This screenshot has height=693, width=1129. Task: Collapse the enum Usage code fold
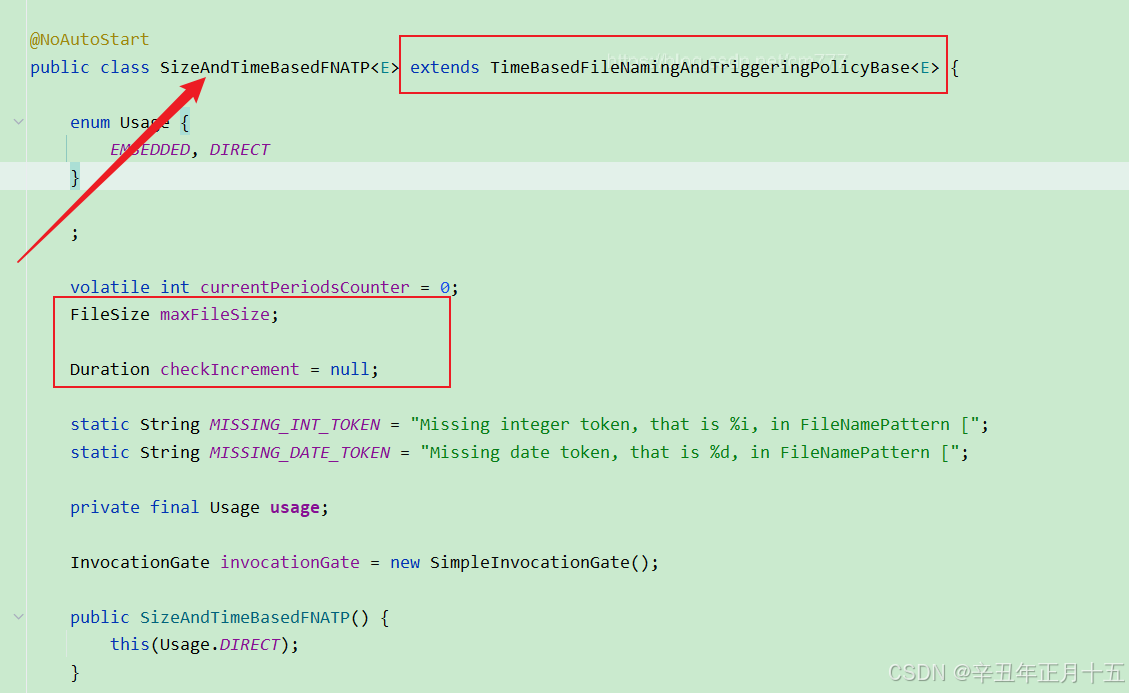pyautogui.click(x=19, y=122)
